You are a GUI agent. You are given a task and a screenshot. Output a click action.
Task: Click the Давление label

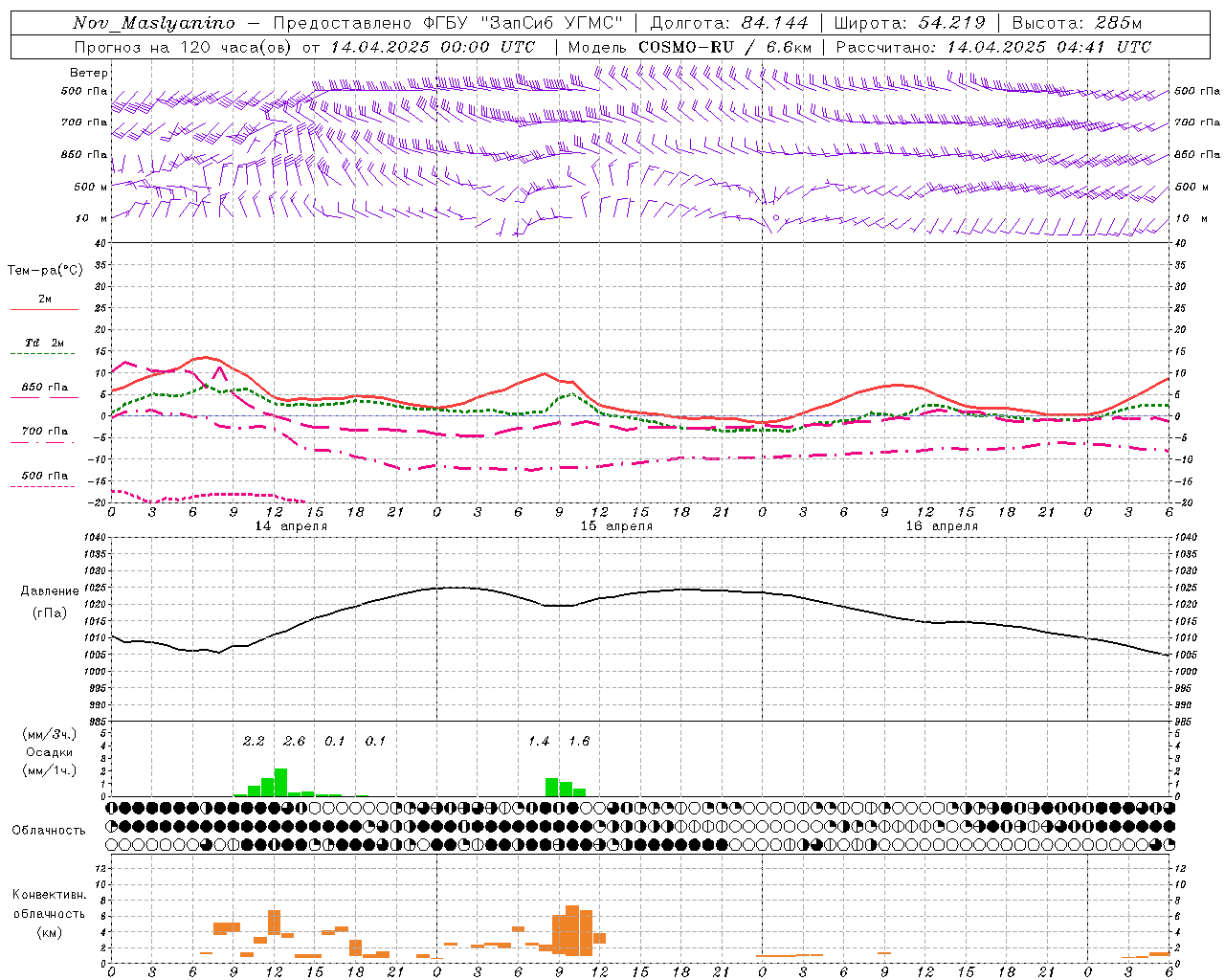coord(50,591)
